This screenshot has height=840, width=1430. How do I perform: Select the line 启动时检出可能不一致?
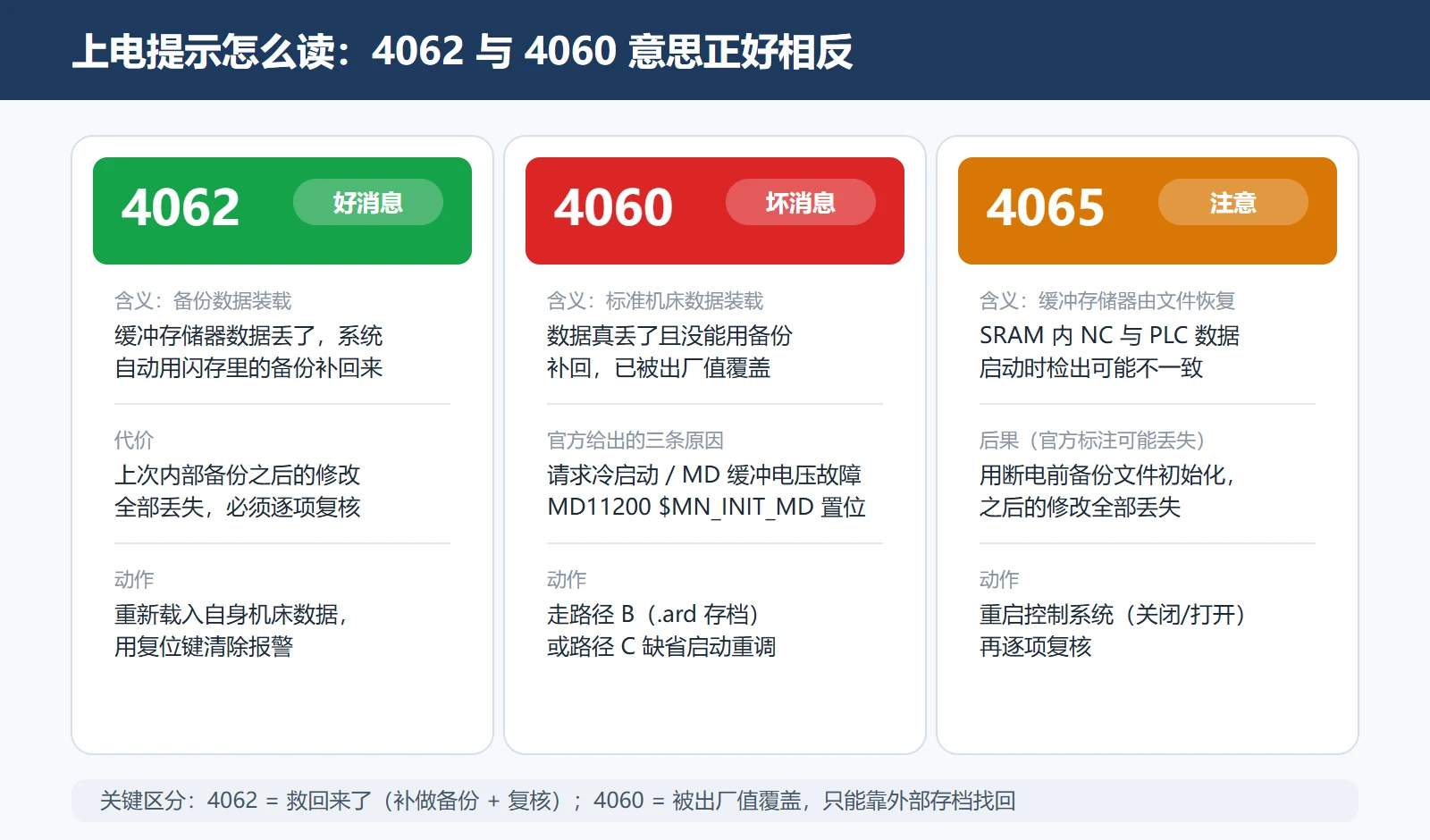point(1091,368)
